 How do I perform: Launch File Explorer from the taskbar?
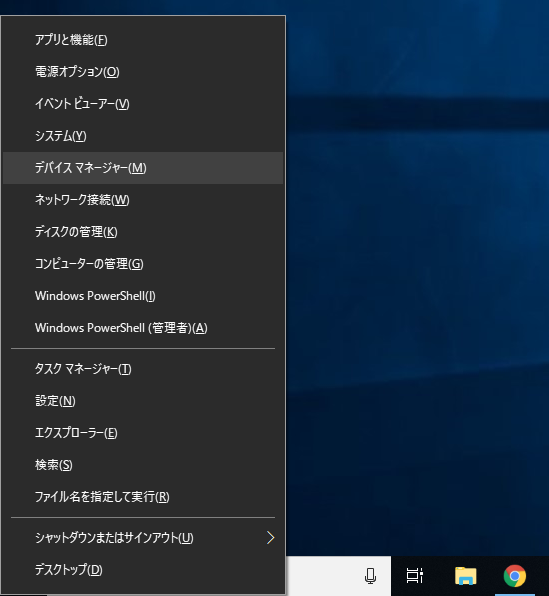465,575
